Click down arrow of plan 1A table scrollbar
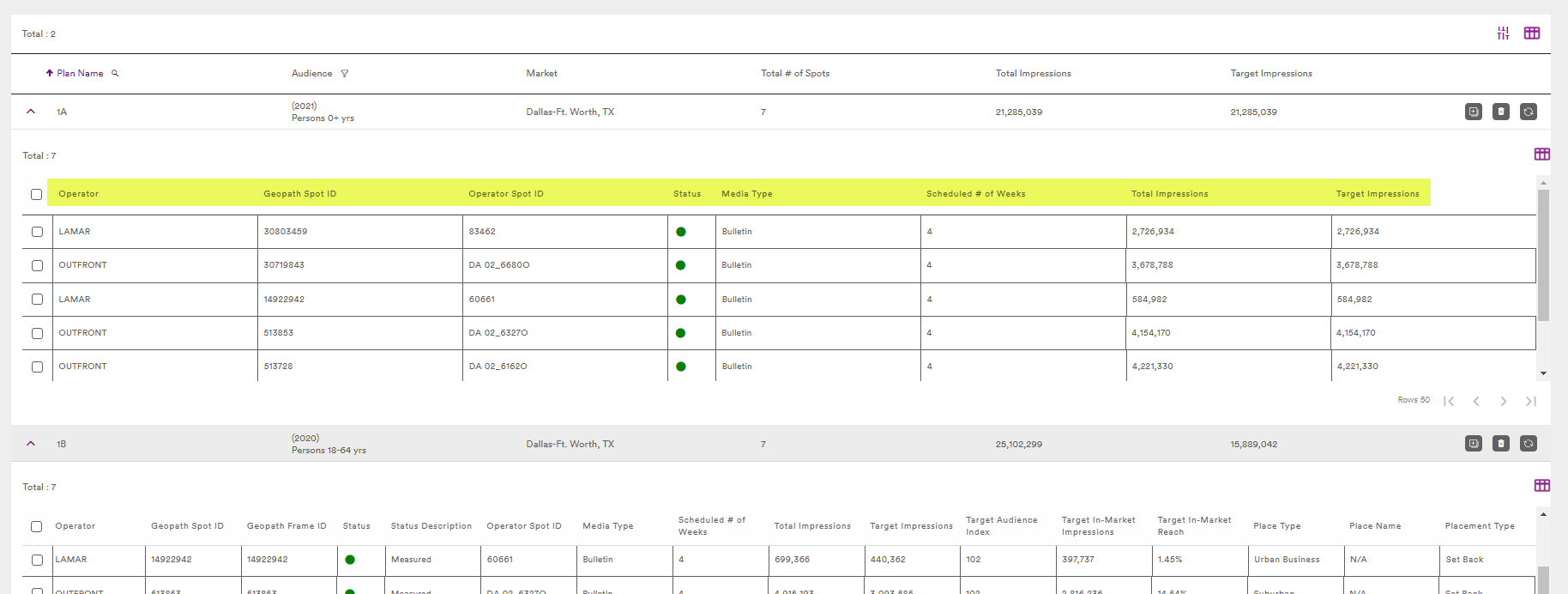The height and width of the screenshot is (594, 1568). click(x=1543, y=373)
